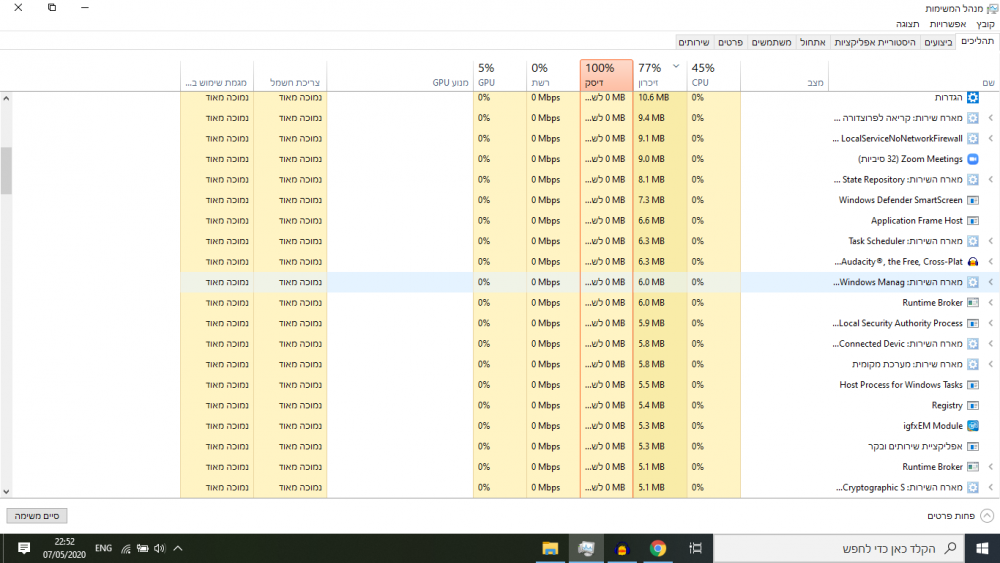The width and height of the screenshot is (1000, 563).
Task: Expand the Task Scheduler service host row
Action: click(990, 241)
